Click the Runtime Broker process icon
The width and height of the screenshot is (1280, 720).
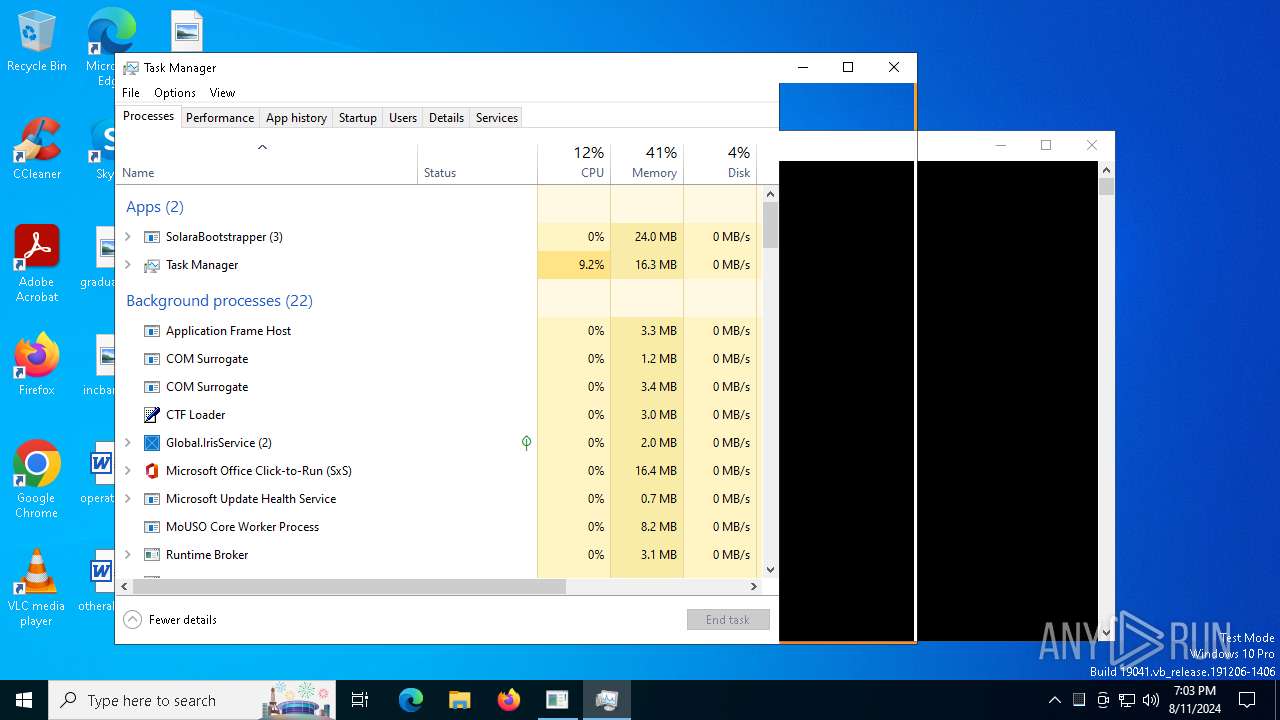tap(152, 555)
